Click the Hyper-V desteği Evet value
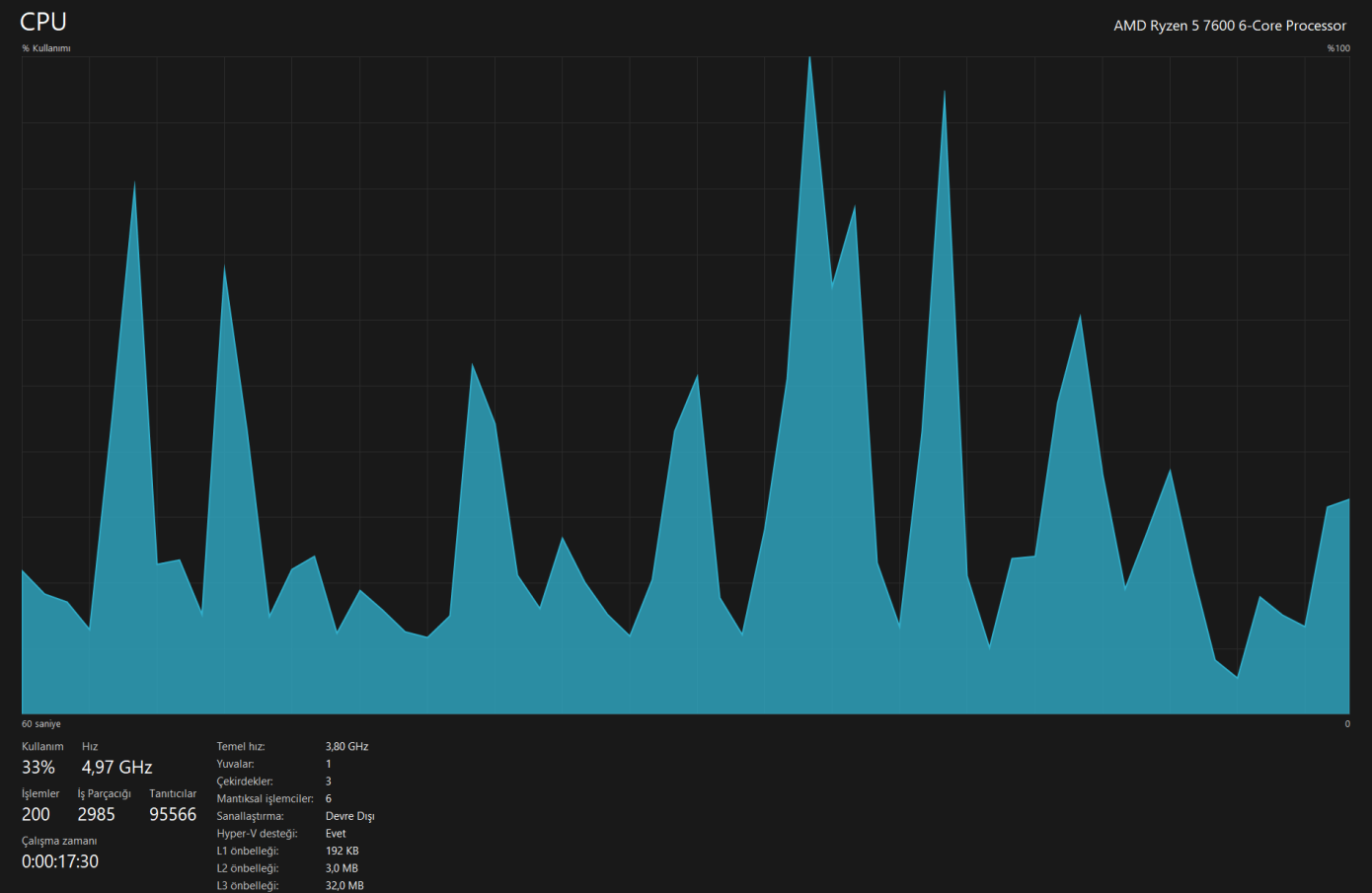 point(336,834)
